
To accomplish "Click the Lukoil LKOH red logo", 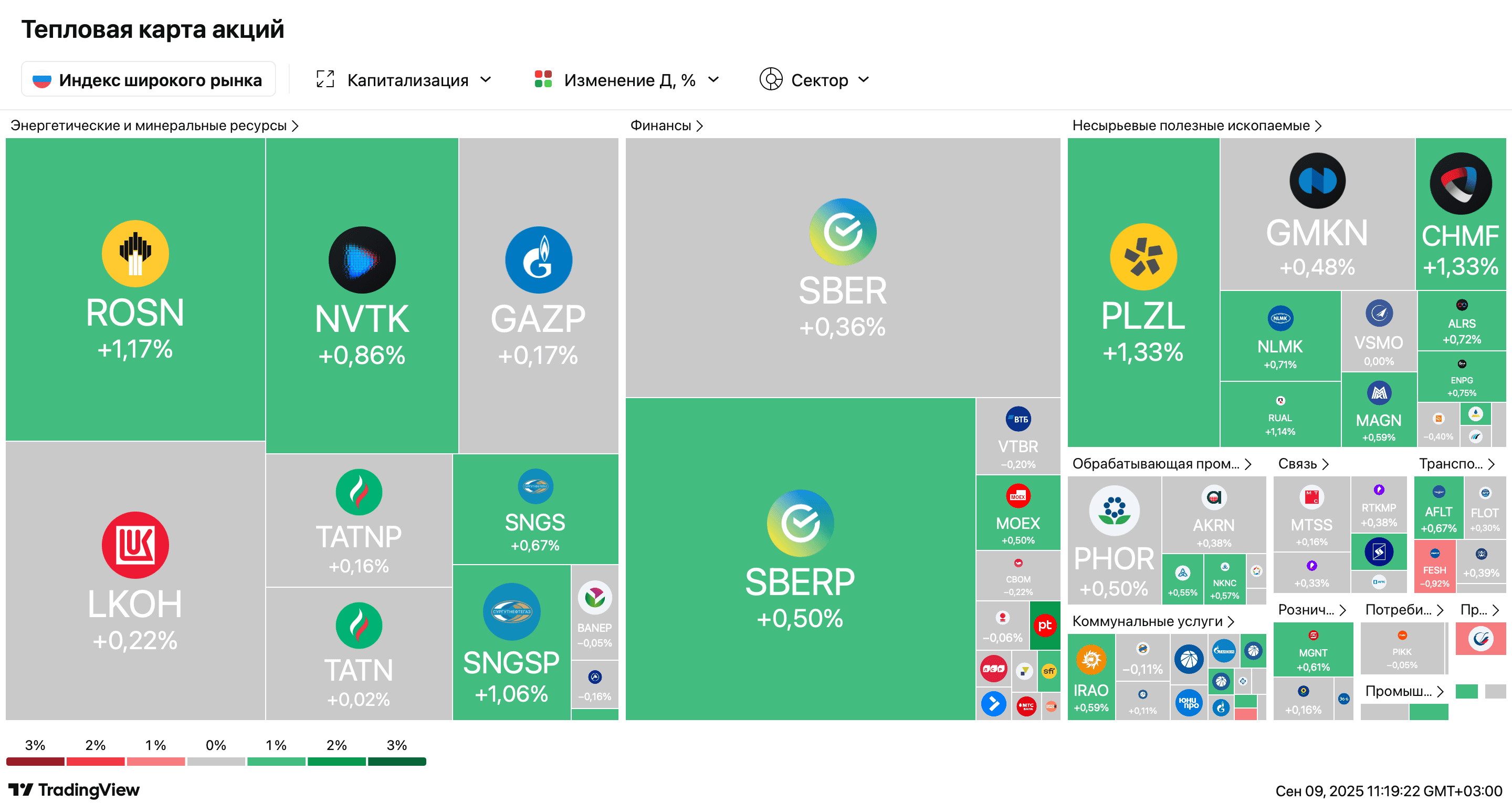I will pos(135,545).
